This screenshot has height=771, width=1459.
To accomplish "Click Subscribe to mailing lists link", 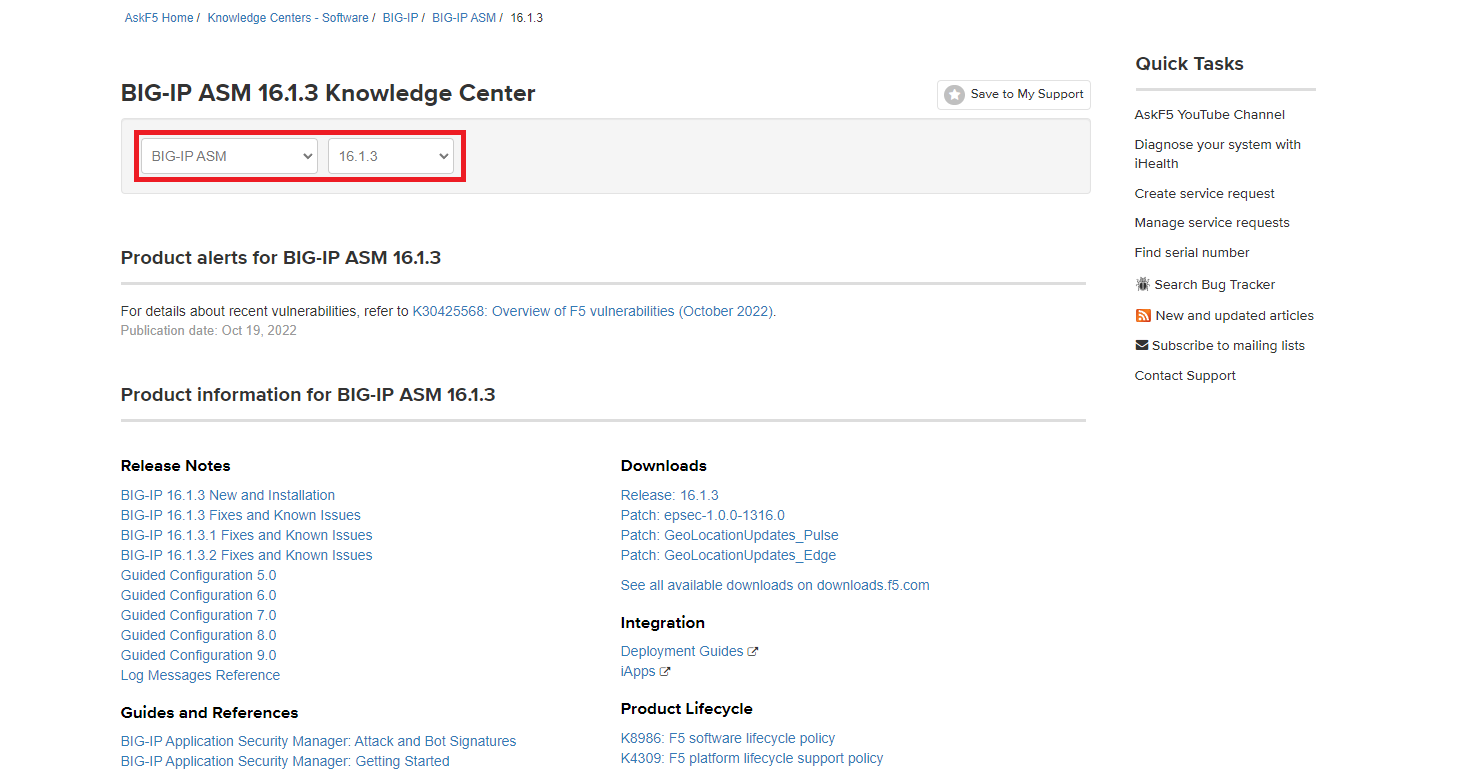I will (x=1228, y=345).
